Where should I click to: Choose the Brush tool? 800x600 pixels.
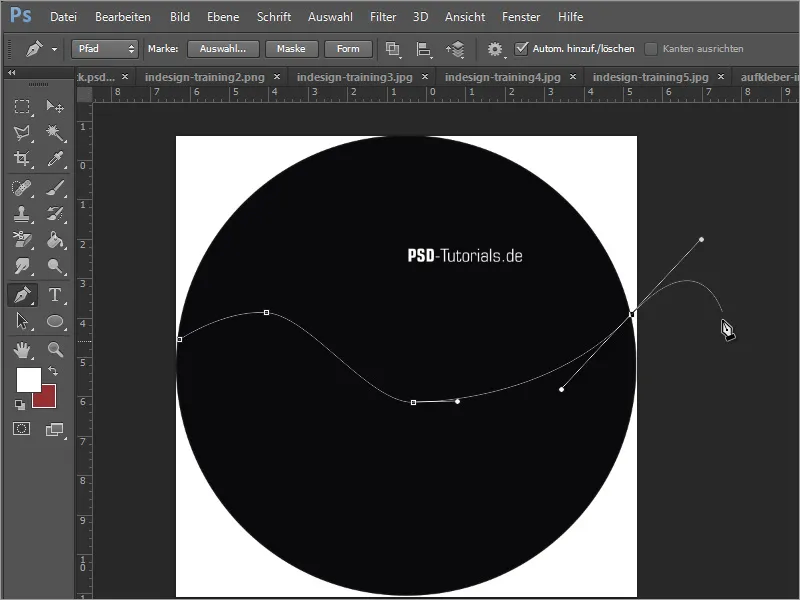coord(55,188)
